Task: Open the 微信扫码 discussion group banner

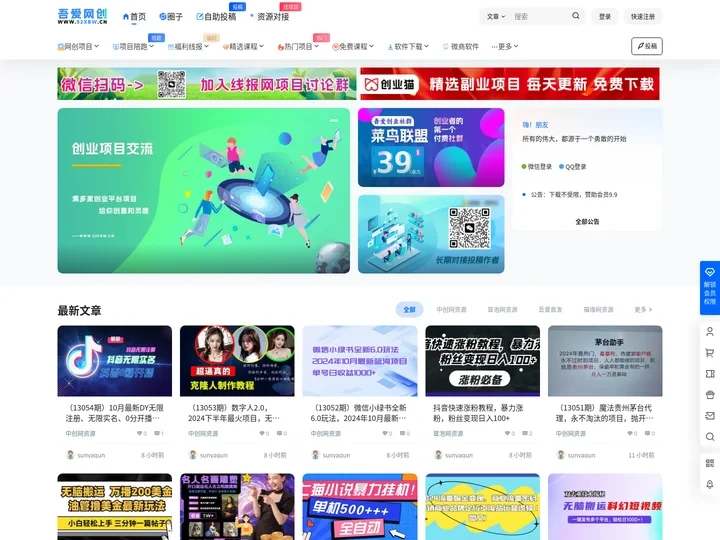Action: pos(207,84)
